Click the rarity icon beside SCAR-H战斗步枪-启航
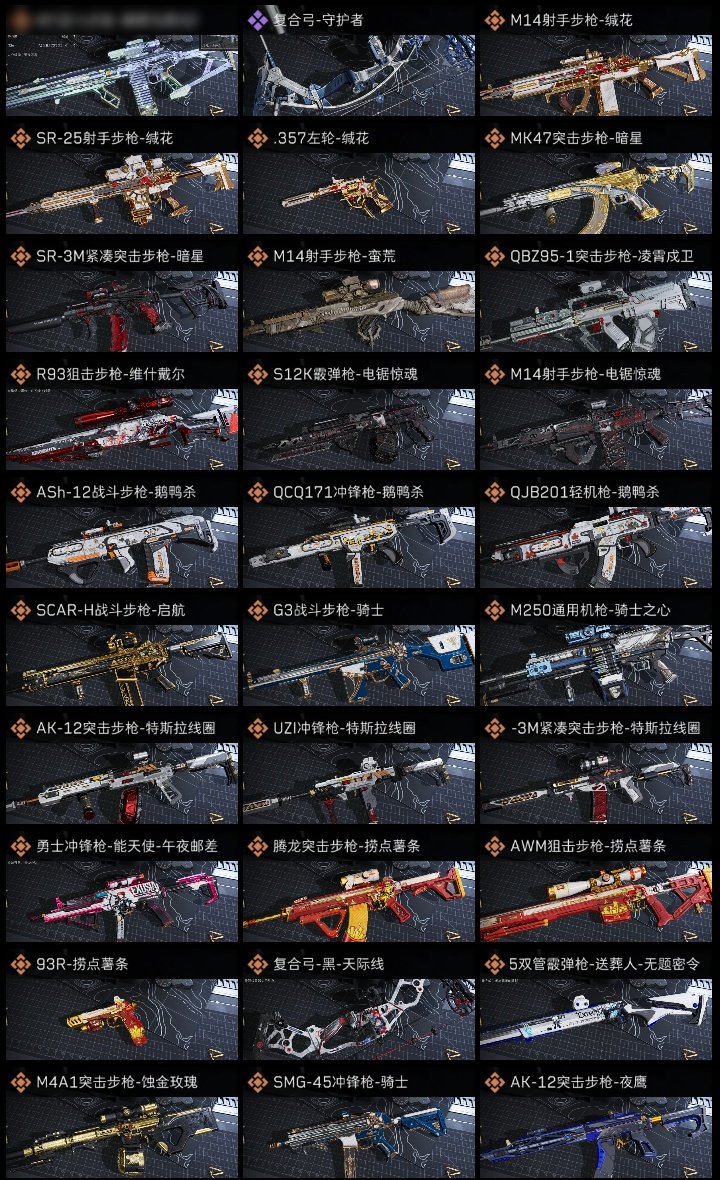The width and height of the screenshot is (720, 1180). 20,610
